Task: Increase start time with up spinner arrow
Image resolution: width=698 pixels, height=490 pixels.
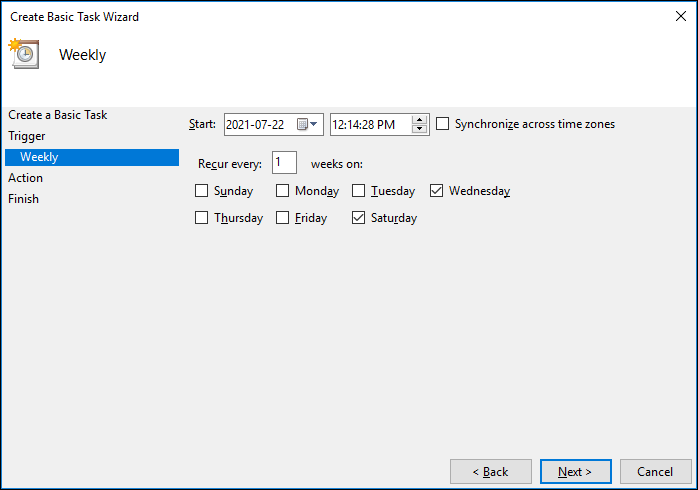Action: pos(420,120)
